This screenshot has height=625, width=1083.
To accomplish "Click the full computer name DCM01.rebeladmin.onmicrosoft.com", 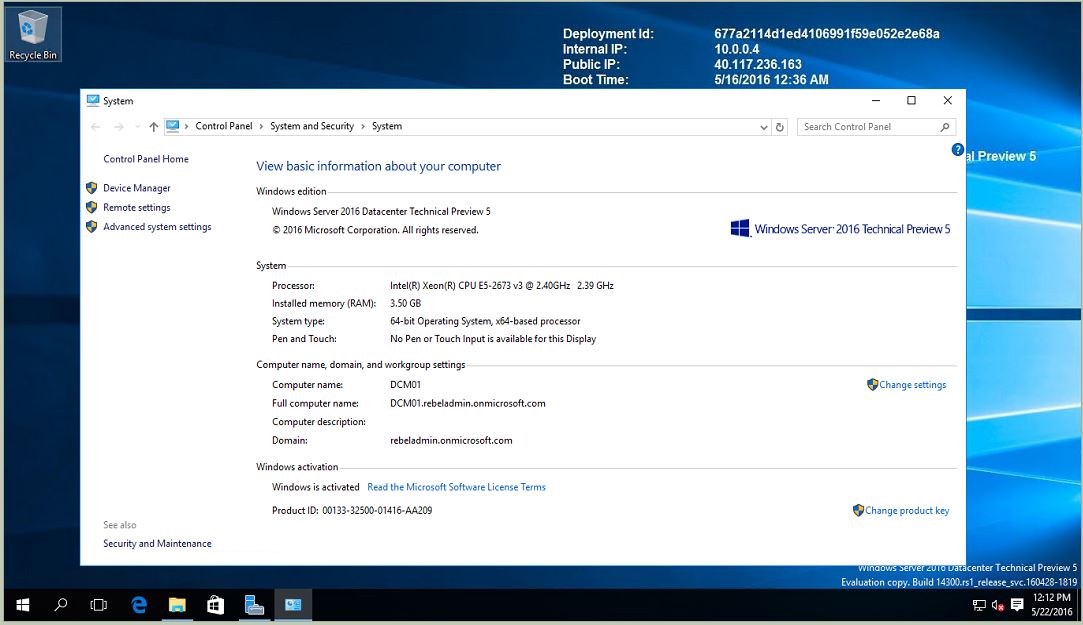I will coord(468,403).
